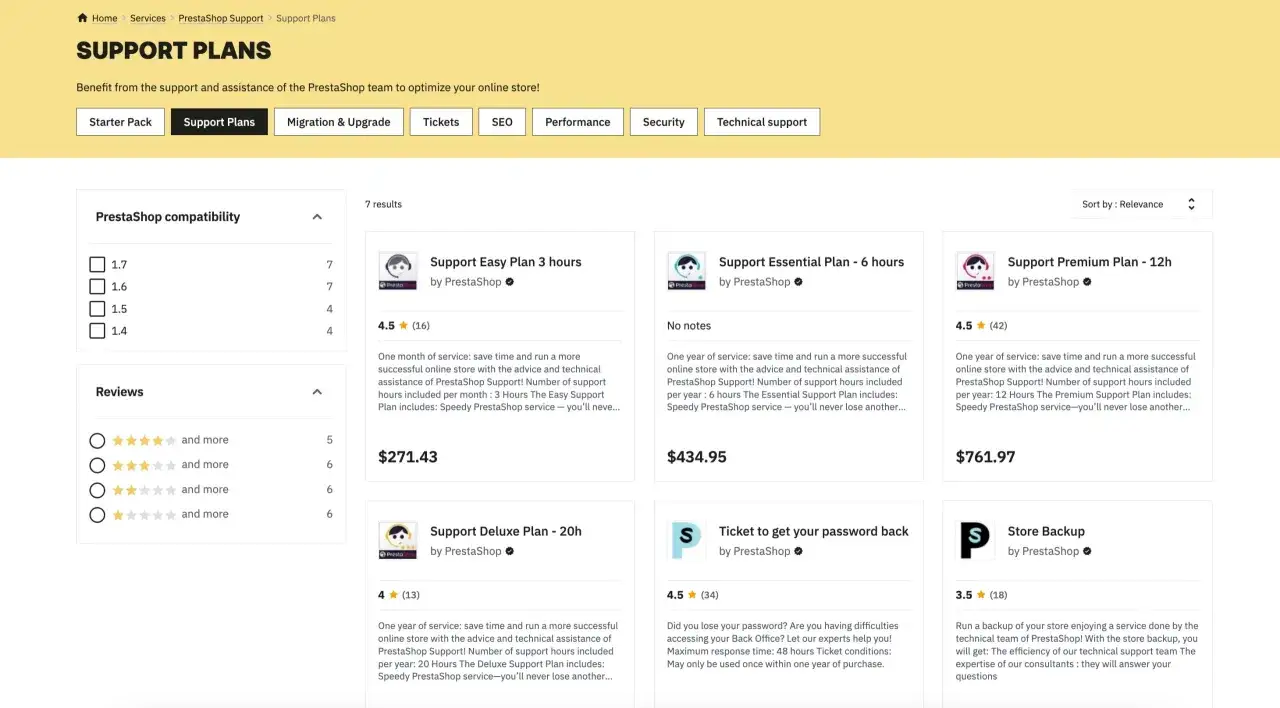1280x708 pixels.
Task: Select two stars and more review filter
Action: 97,490
